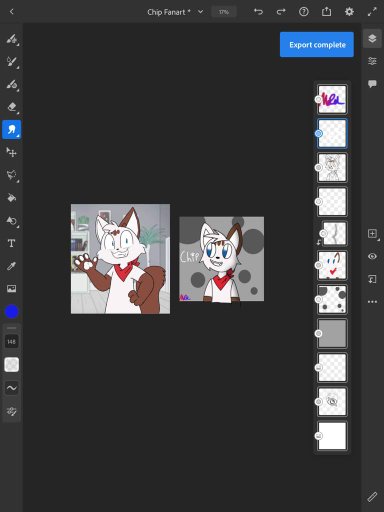Tap the Export complete notification
Screen dimensions: 384x512
pyautogui.click(x=317, y=45)
